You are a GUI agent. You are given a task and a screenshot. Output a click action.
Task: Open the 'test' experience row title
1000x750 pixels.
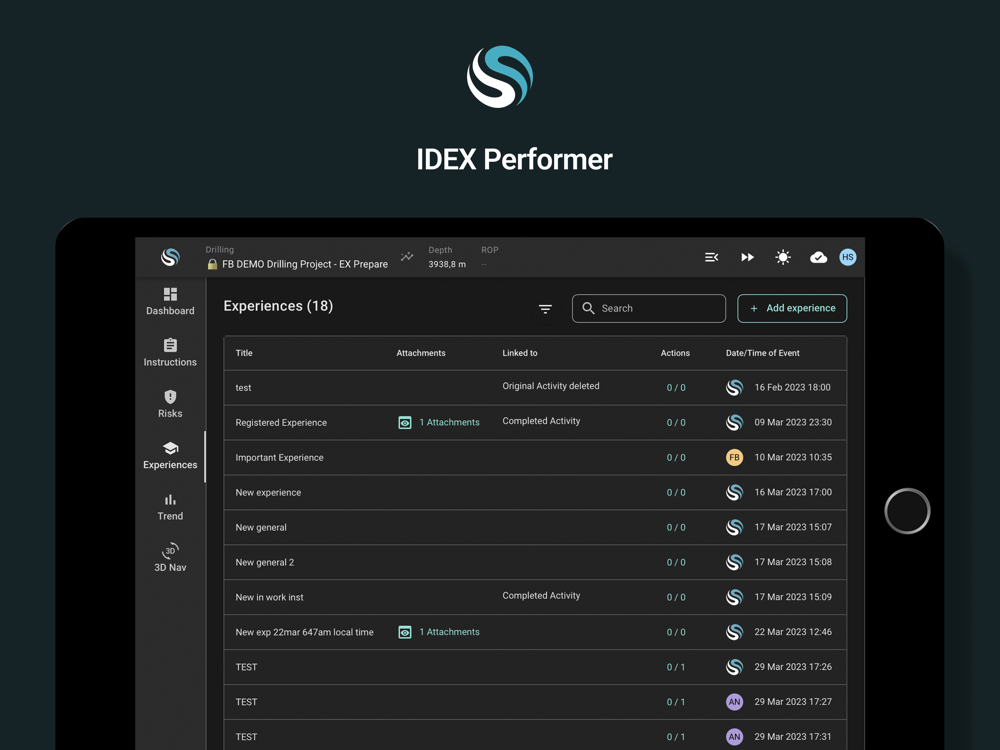click(244, 388)
